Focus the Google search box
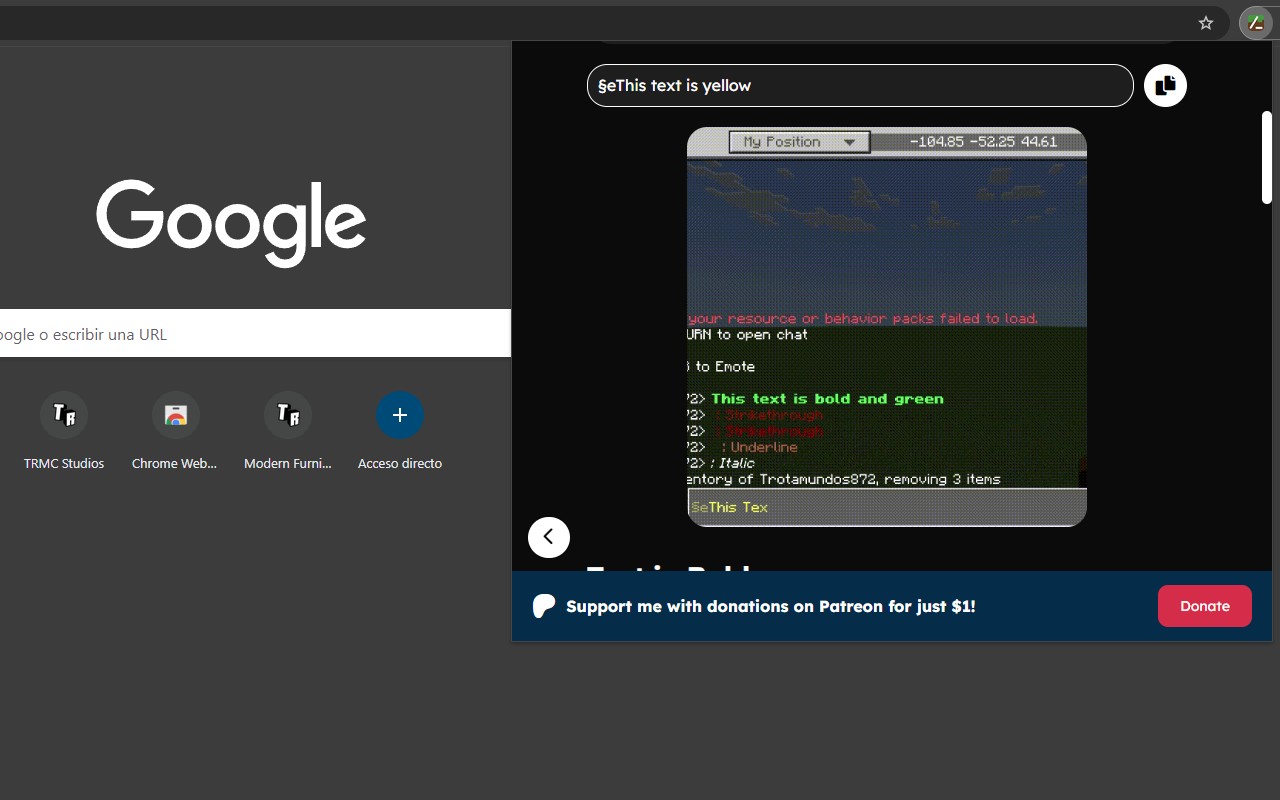The height and width of the screenshot is (800, 1280). pos(255,334)
